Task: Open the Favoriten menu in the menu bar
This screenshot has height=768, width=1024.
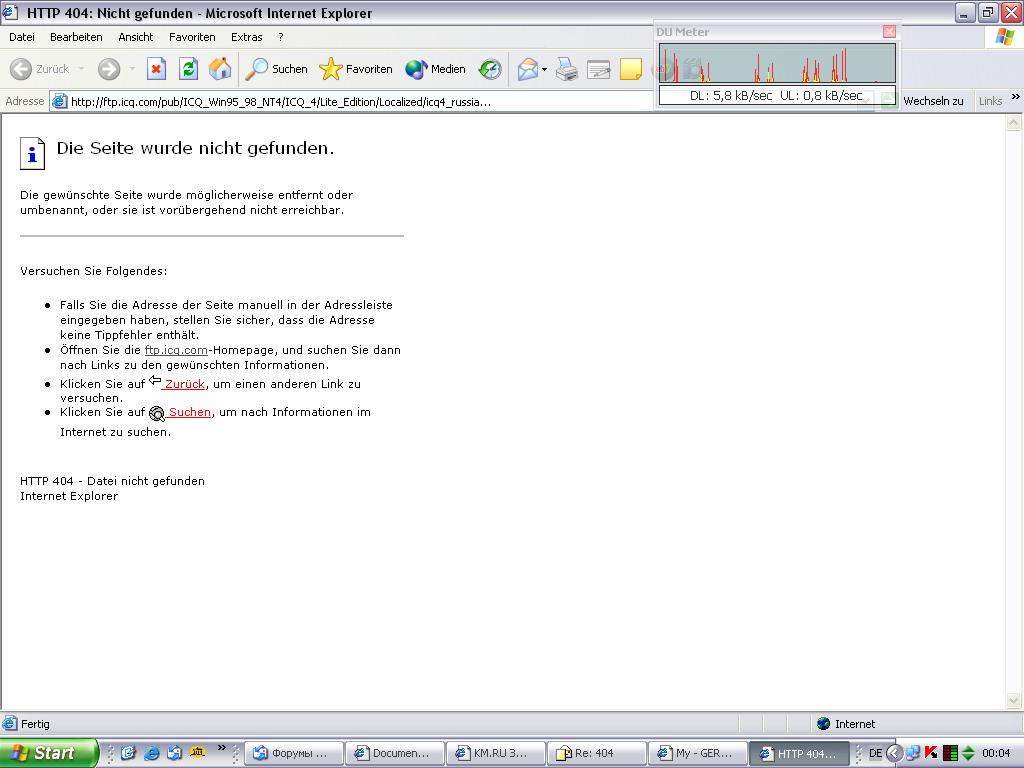Action: tap(192, 37)
